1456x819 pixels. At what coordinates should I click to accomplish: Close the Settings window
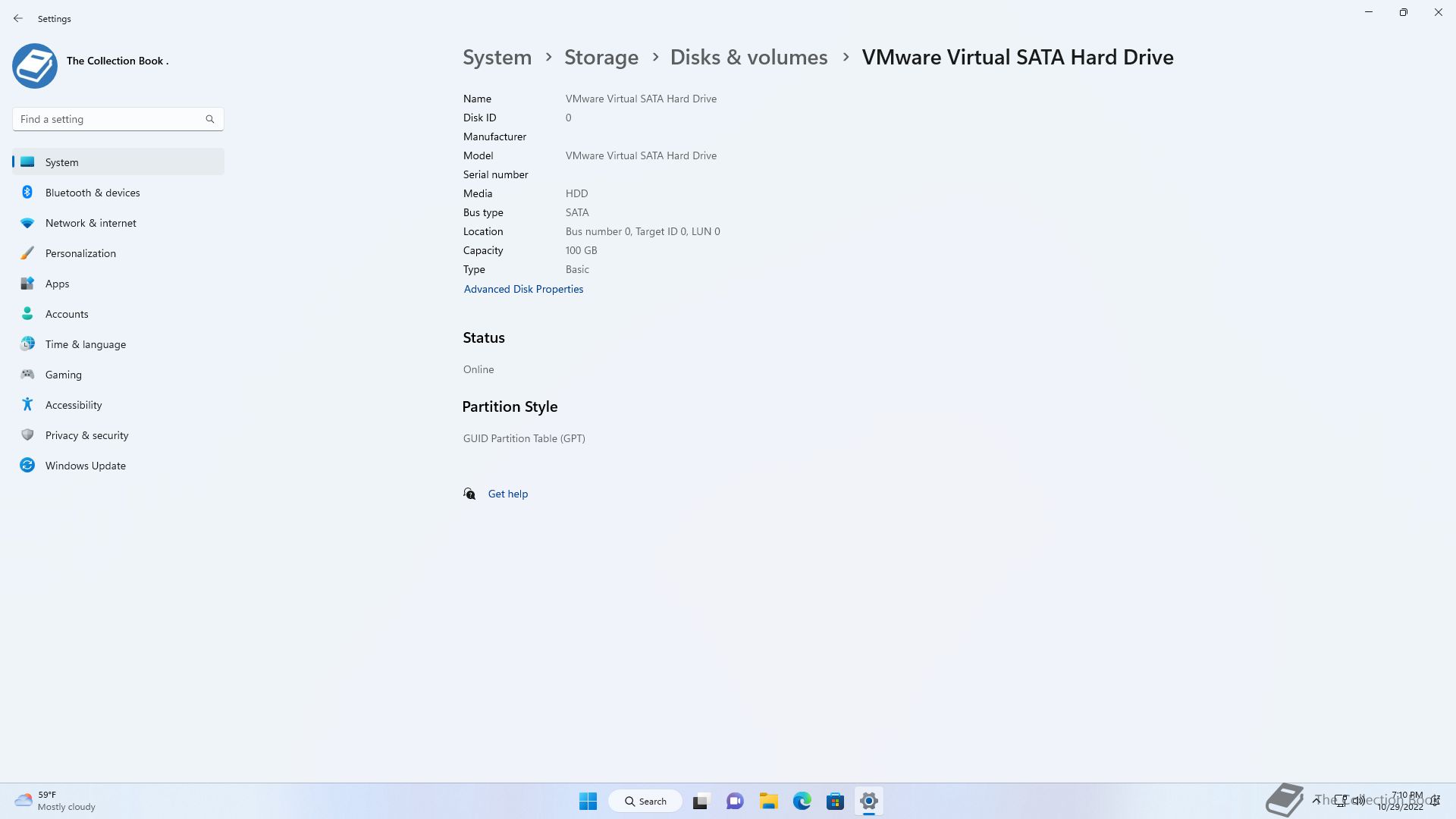point(1439,12)
